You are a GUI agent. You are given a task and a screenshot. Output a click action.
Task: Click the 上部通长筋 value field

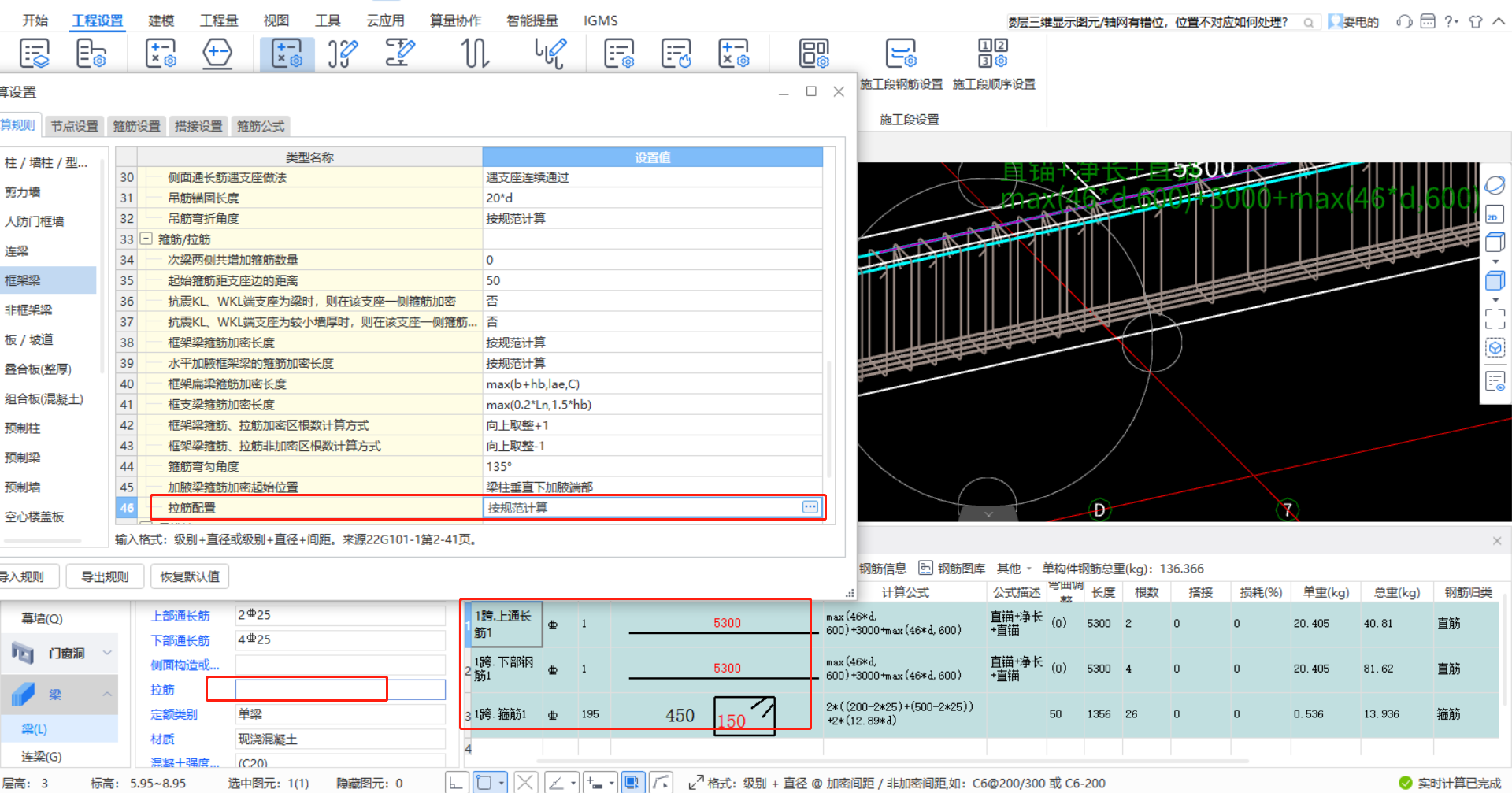point(340,615)
